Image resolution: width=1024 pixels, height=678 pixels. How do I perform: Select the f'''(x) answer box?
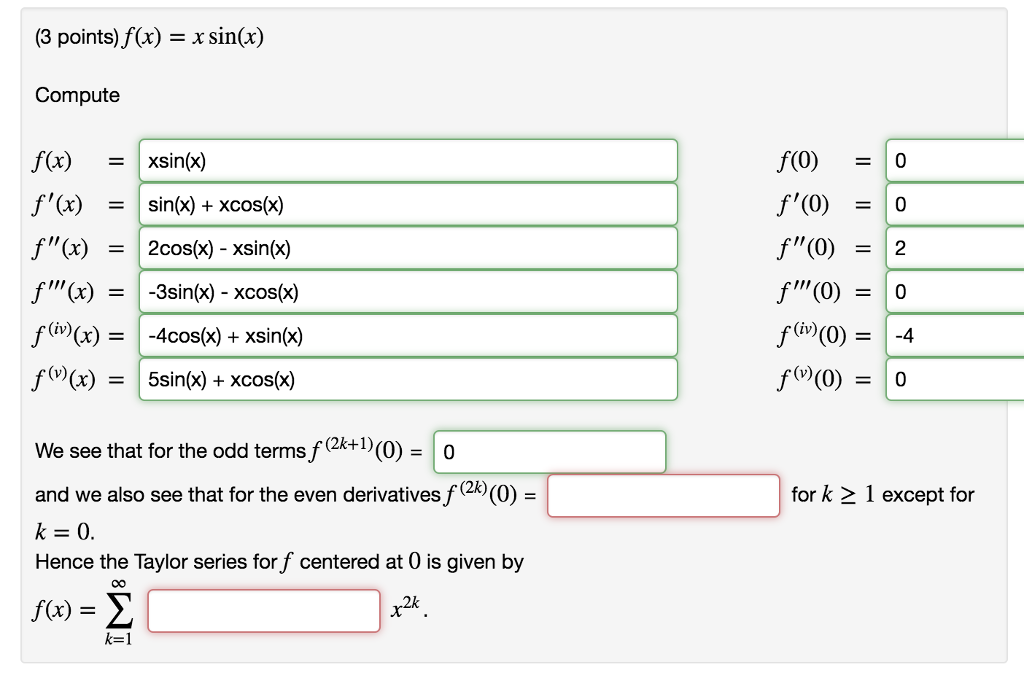(x=408, y=291)
